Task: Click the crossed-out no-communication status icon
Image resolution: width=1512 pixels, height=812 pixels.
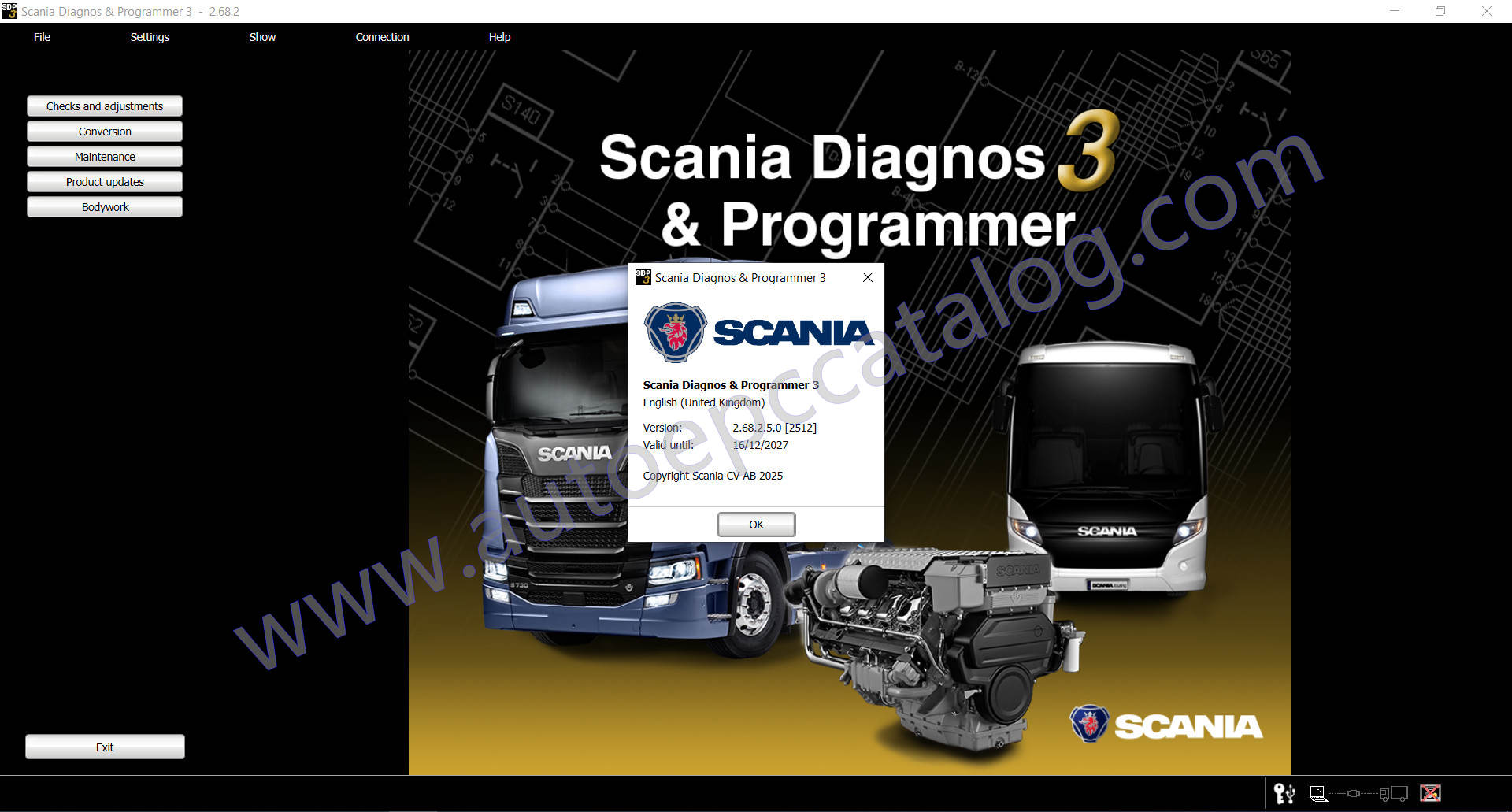Action: pyautogui.click(x=1430, y=793)
